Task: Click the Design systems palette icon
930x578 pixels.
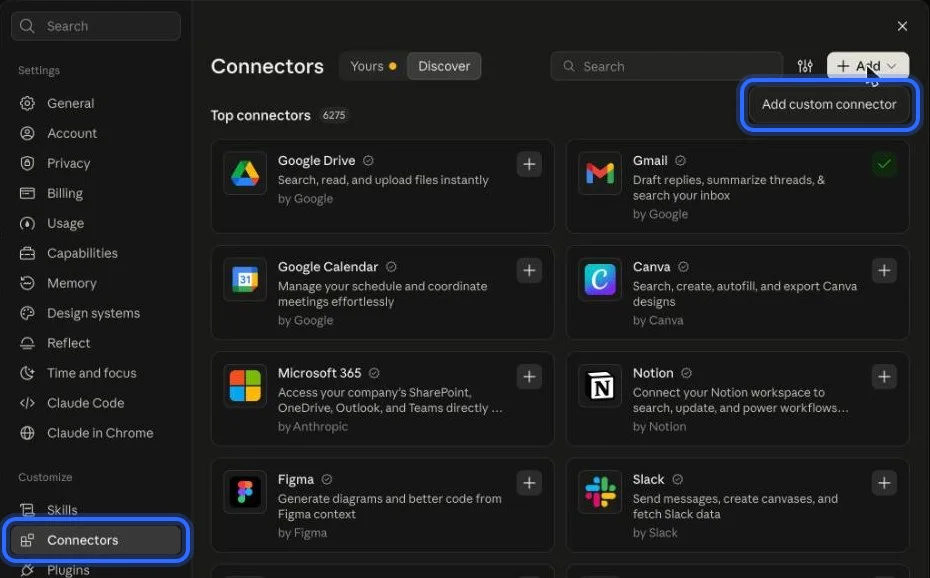Action: [27, 313]
